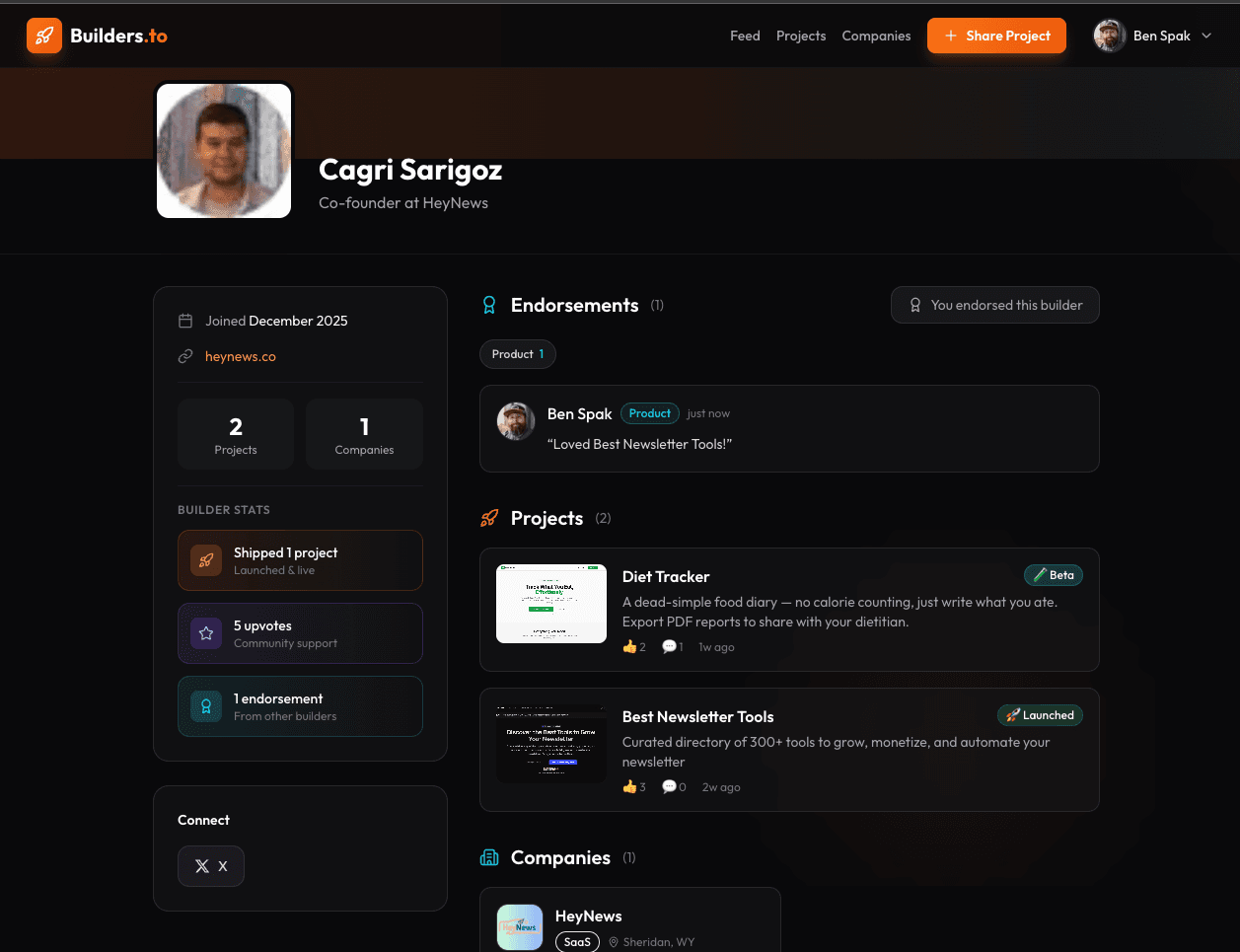Screen dimensions: 1240x952
Task: Click the star icon in the 5 upvotes card
Action: [x=206, y=633]
